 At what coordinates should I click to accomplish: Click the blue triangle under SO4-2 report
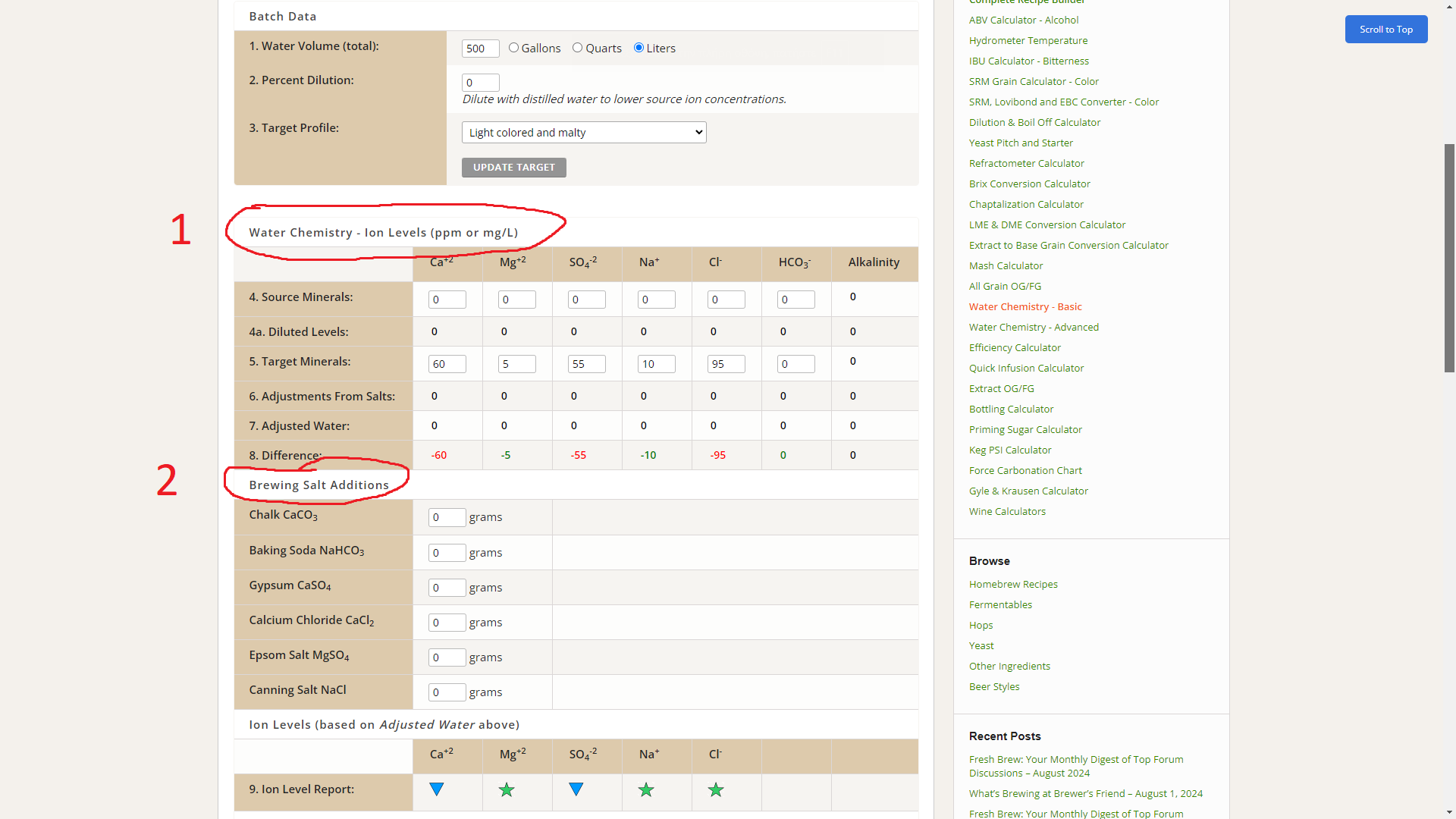pos(576,789)
